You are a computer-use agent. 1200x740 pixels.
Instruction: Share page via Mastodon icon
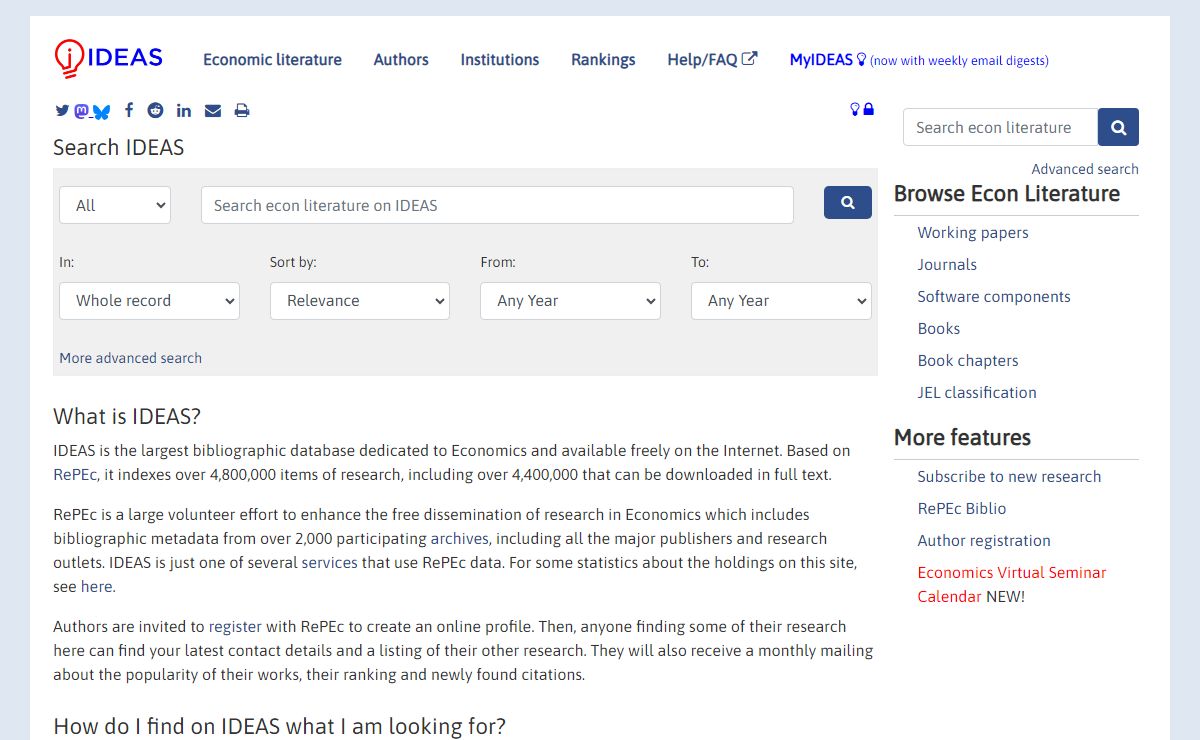click(x=81, y=111)
